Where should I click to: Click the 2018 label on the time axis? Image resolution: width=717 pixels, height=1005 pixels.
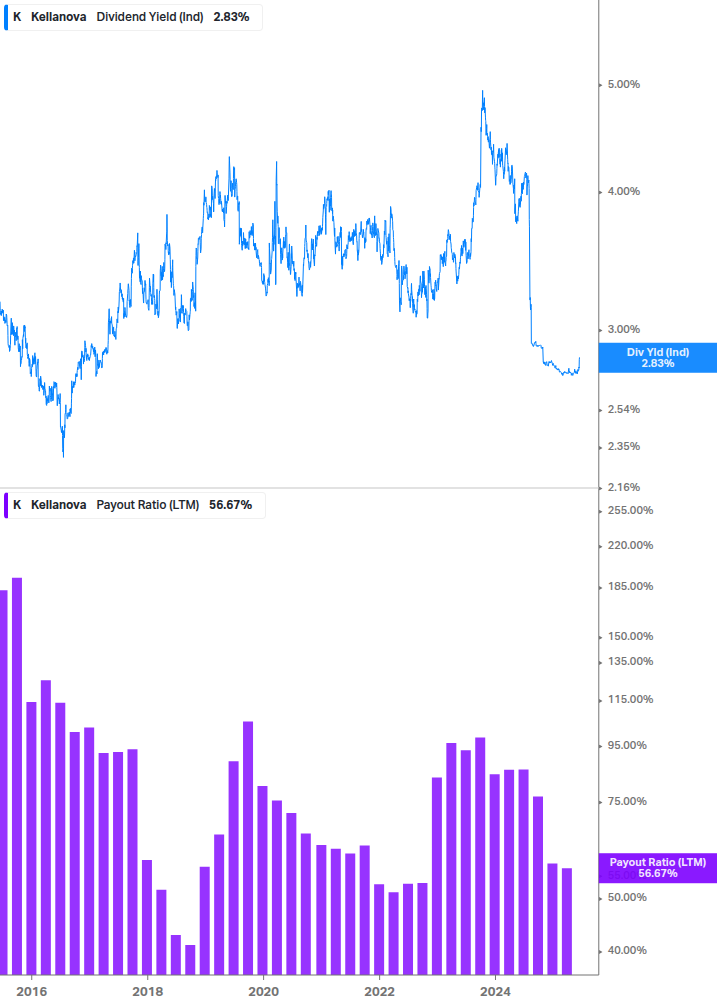(x=147, y=992)
